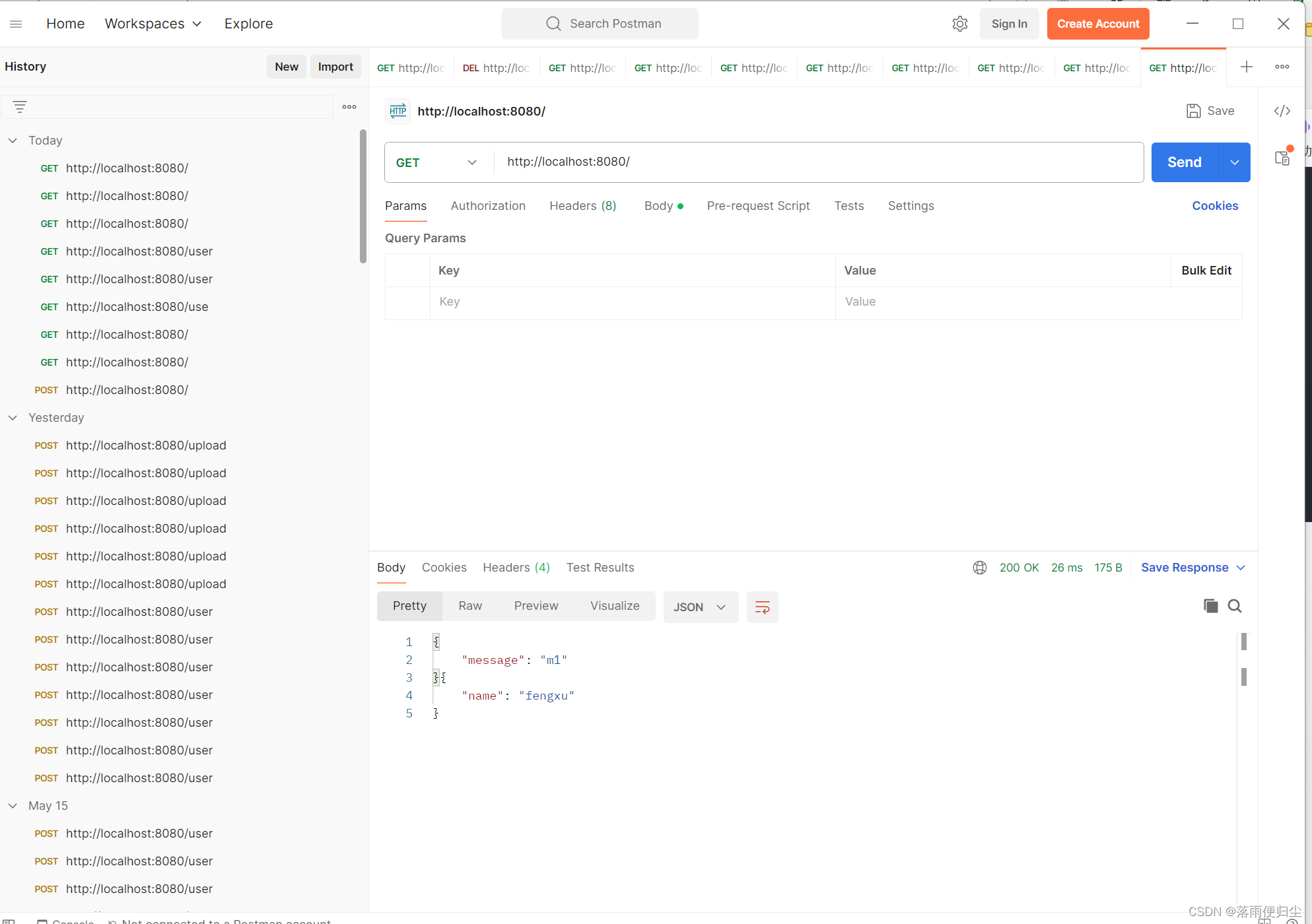The width and height of the screenshot is (1312, 924).
Task: Click the query param Value field
Action: pos(1039,302)
